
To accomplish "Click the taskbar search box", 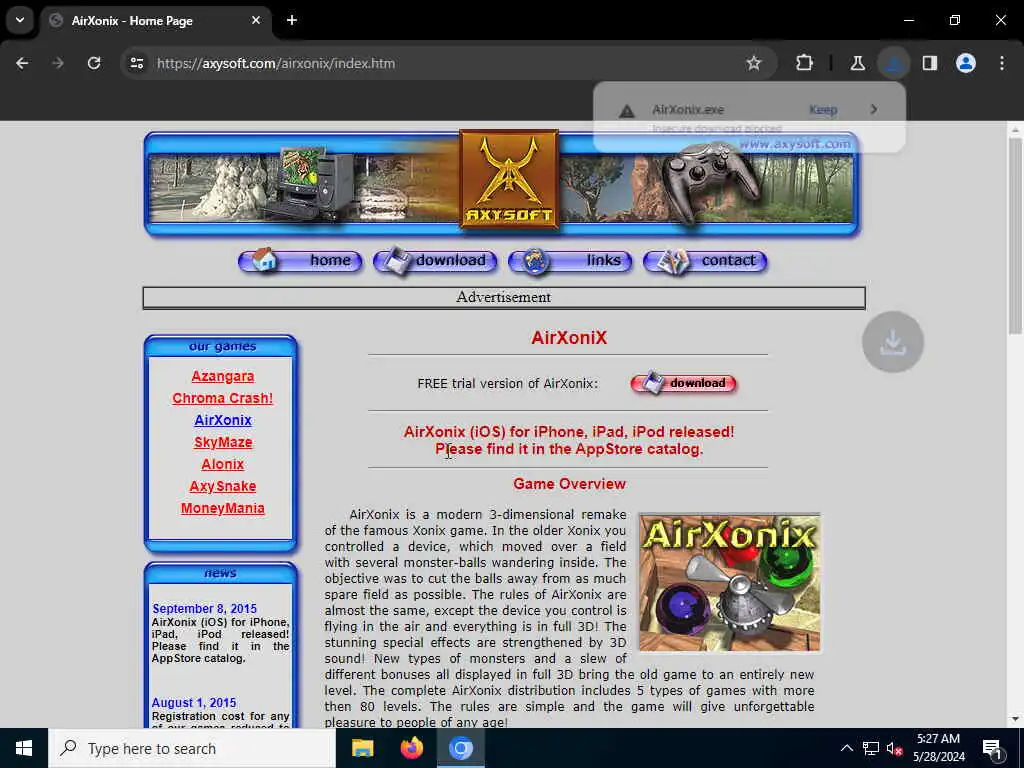I will 192,748.
